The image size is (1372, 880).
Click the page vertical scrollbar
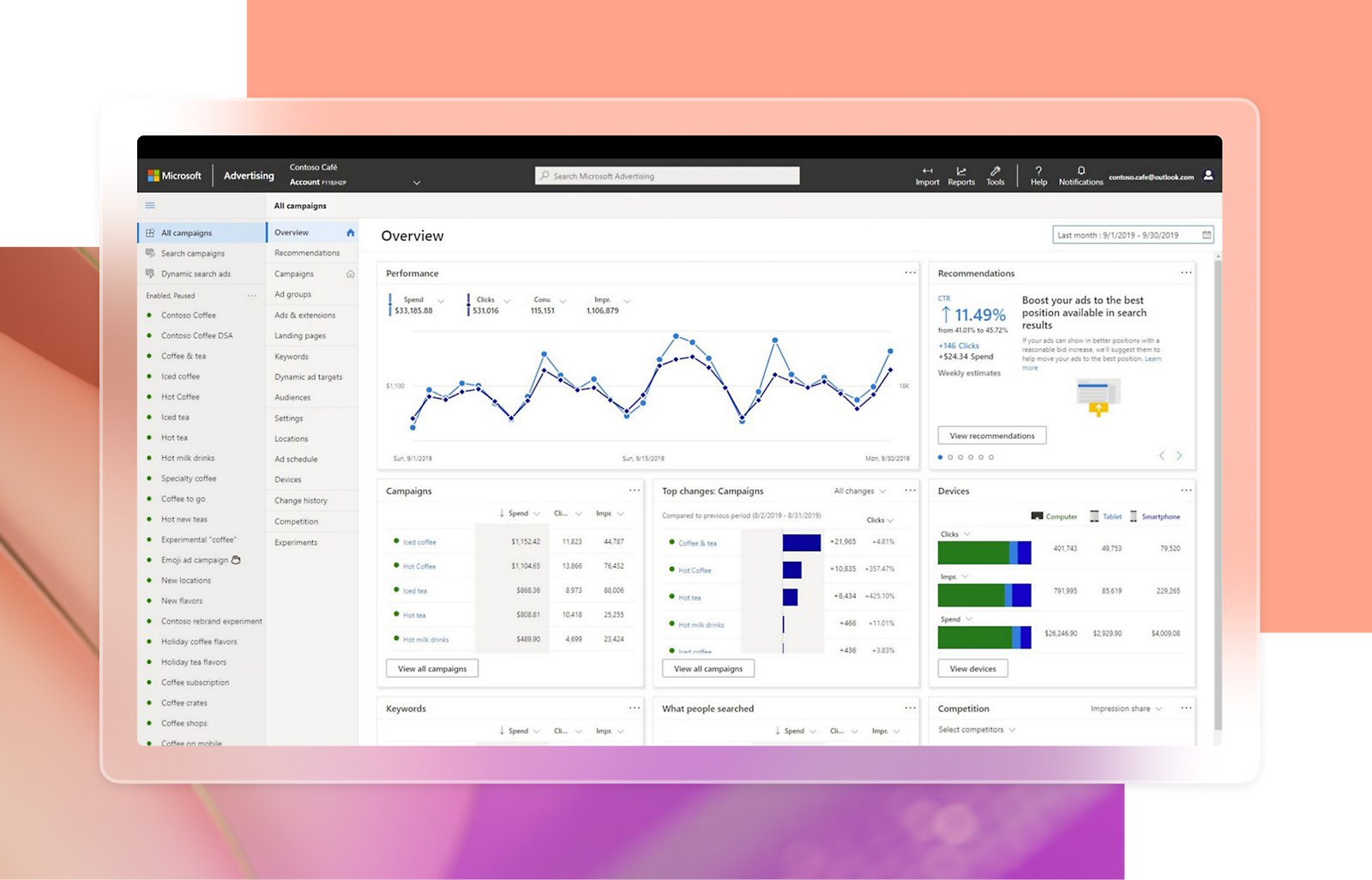(x=1218, y=493)
